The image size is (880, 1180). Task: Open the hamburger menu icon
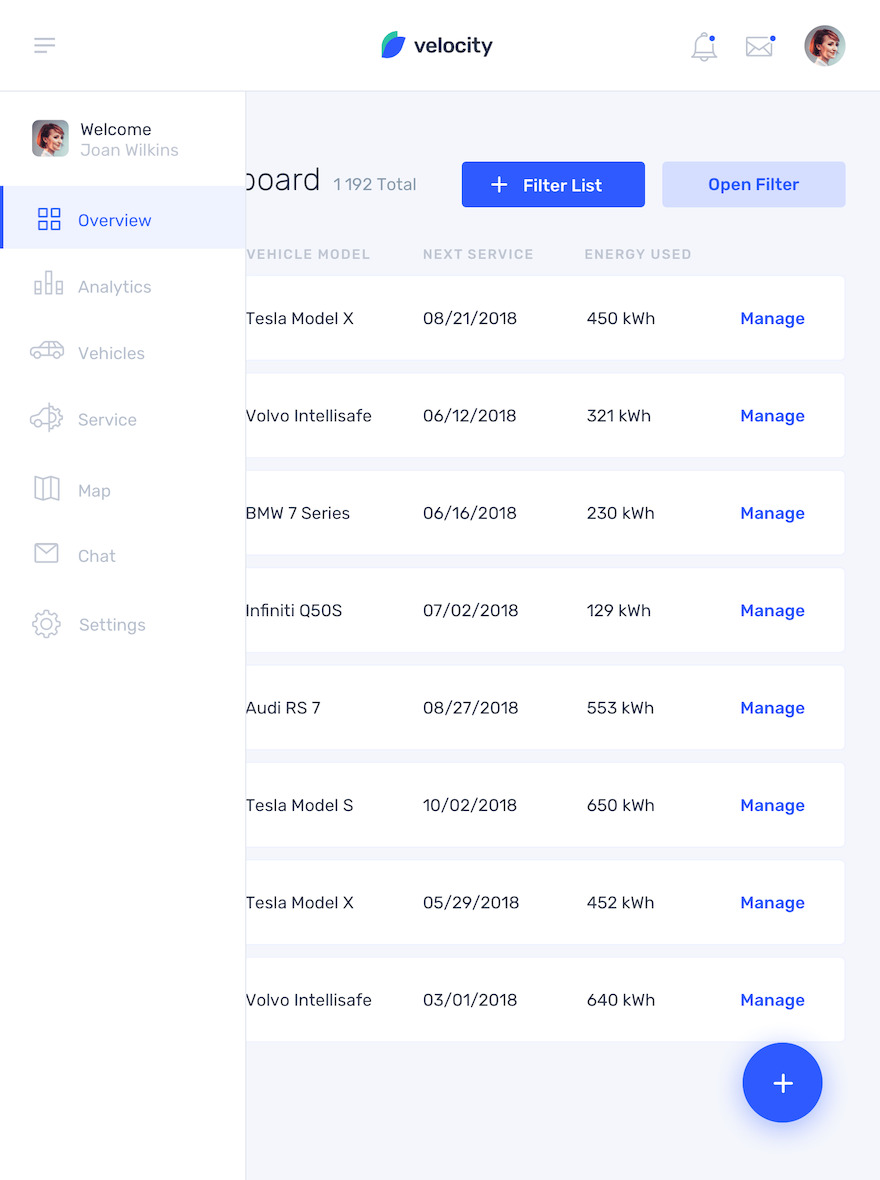(44, 45)
